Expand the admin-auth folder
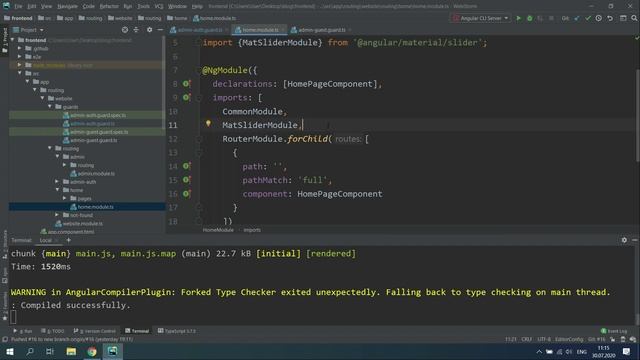The height and width of the screenshot is (360, 640). (57, 182)
